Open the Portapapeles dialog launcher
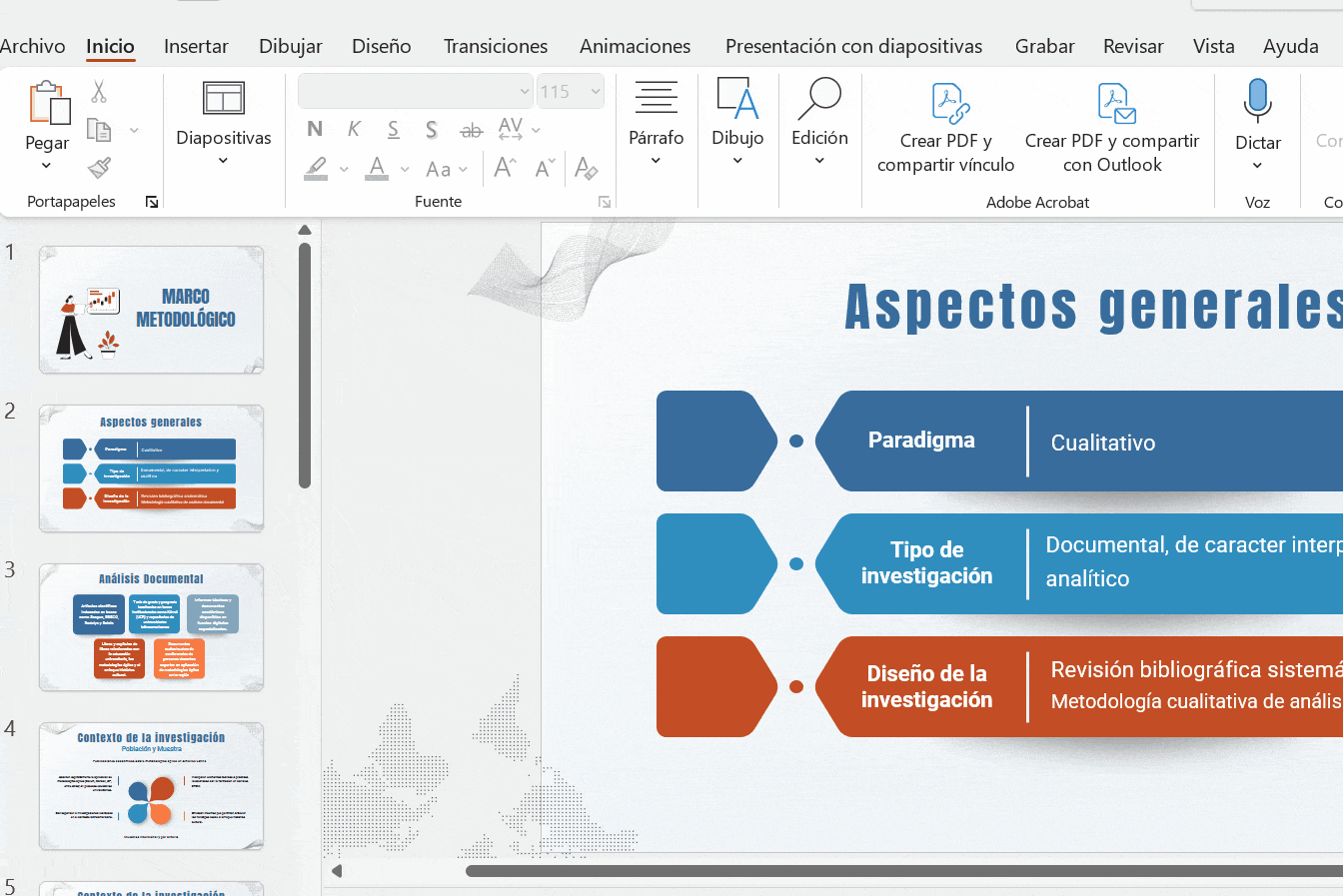 coord(152,203)
